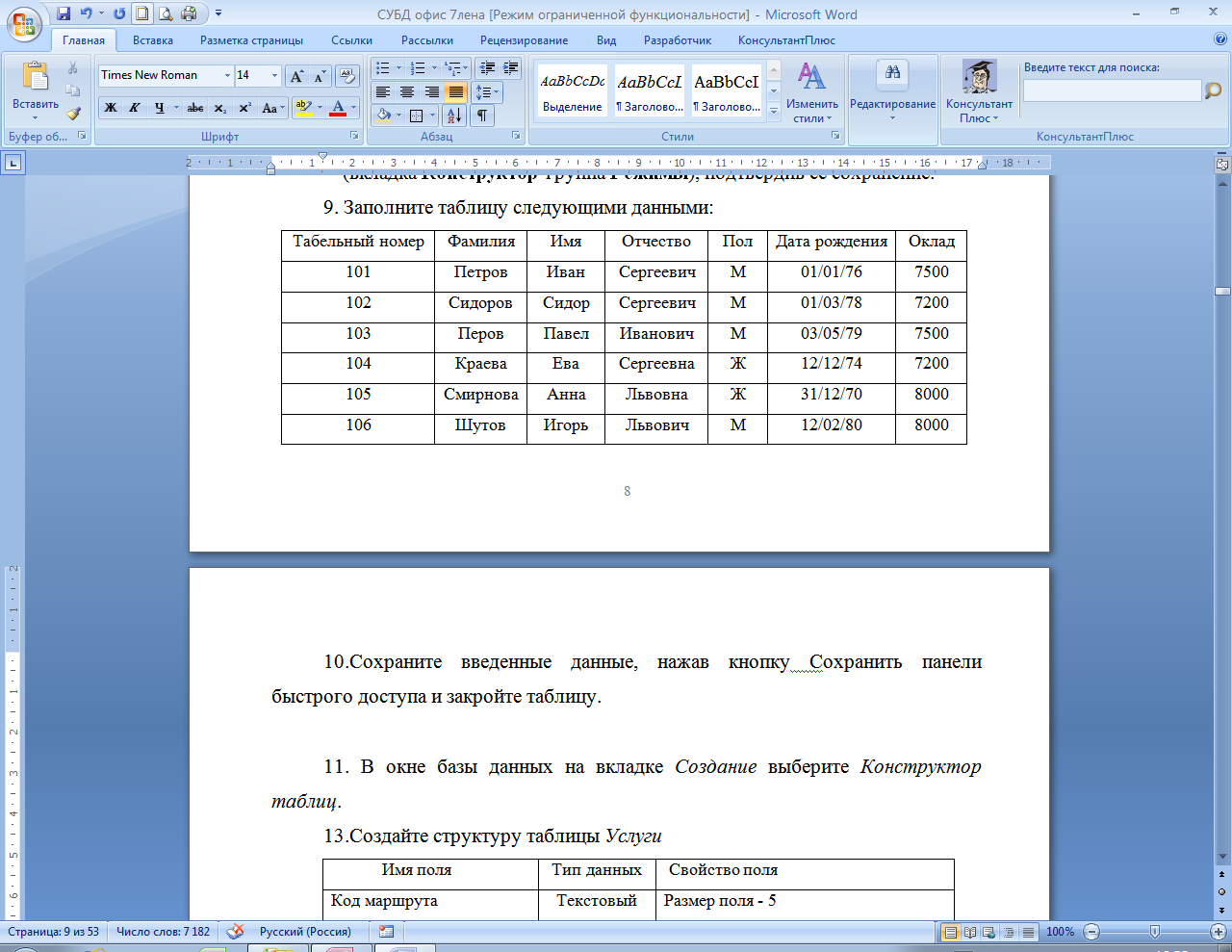This screenshot has width=1232, height=952.
Task: Click the quick print icon
Action: (x=189, y=13)
